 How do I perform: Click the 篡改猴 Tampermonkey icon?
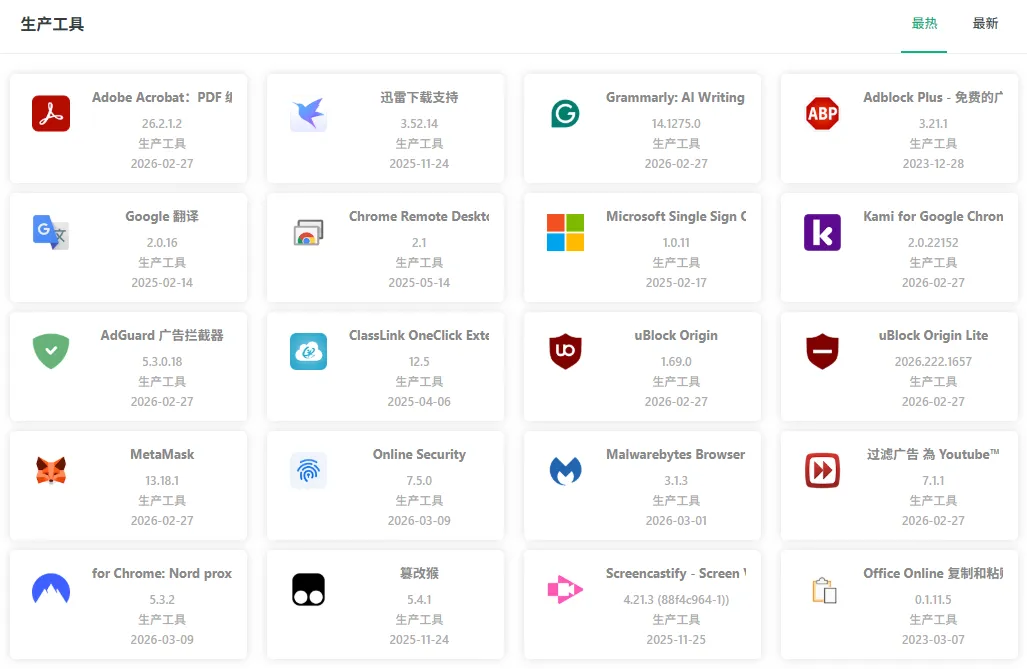coord(308,589)
